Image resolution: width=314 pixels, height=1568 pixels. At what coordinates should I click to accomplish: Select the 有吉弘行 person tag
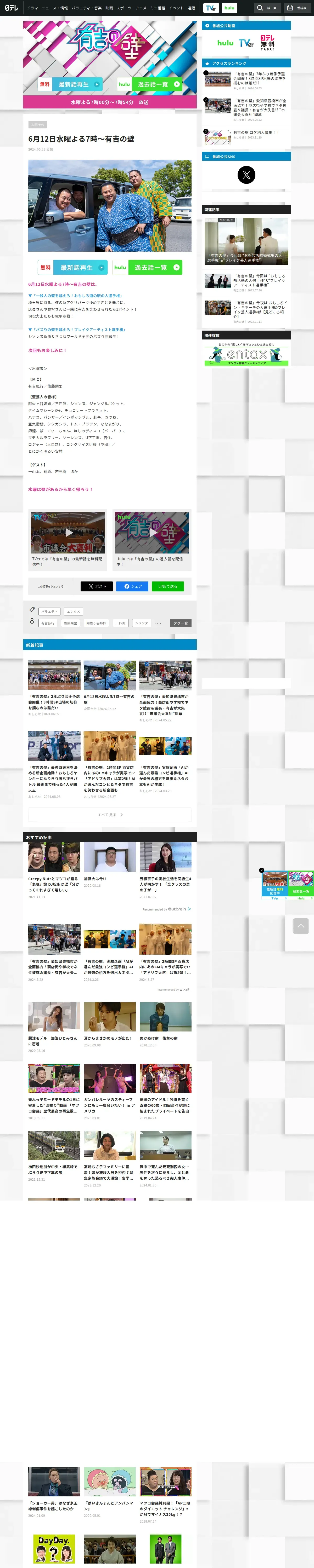48,623
